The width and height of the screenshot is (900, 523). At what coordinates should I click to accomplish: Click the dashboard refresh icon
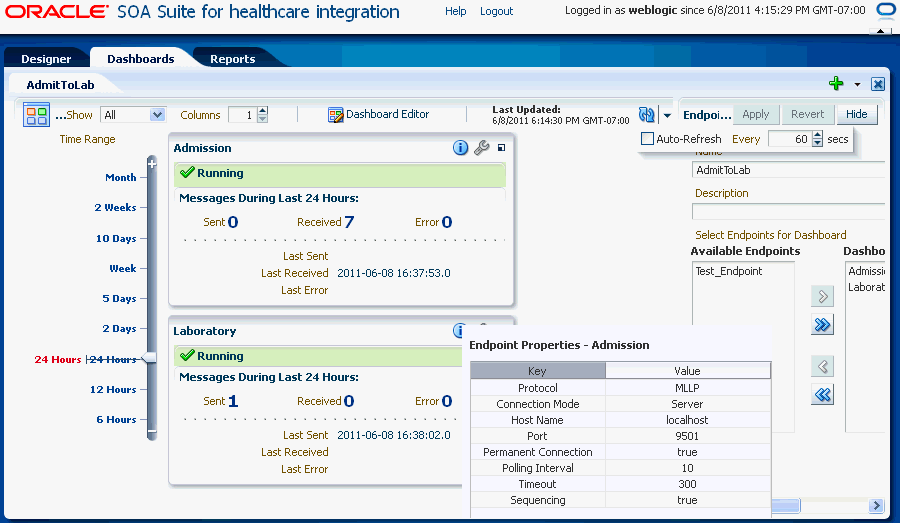pos(647,115)
